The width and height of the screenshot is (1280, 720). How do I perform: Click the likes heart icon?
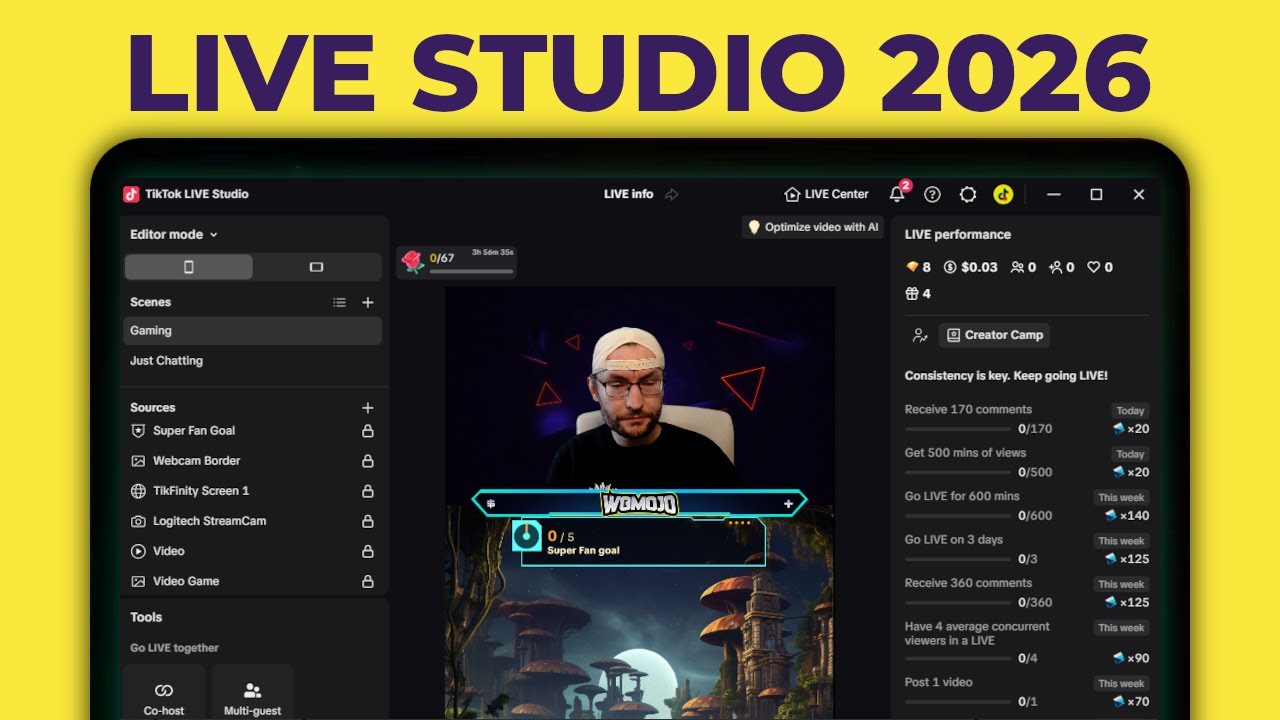click(1093, 267)
